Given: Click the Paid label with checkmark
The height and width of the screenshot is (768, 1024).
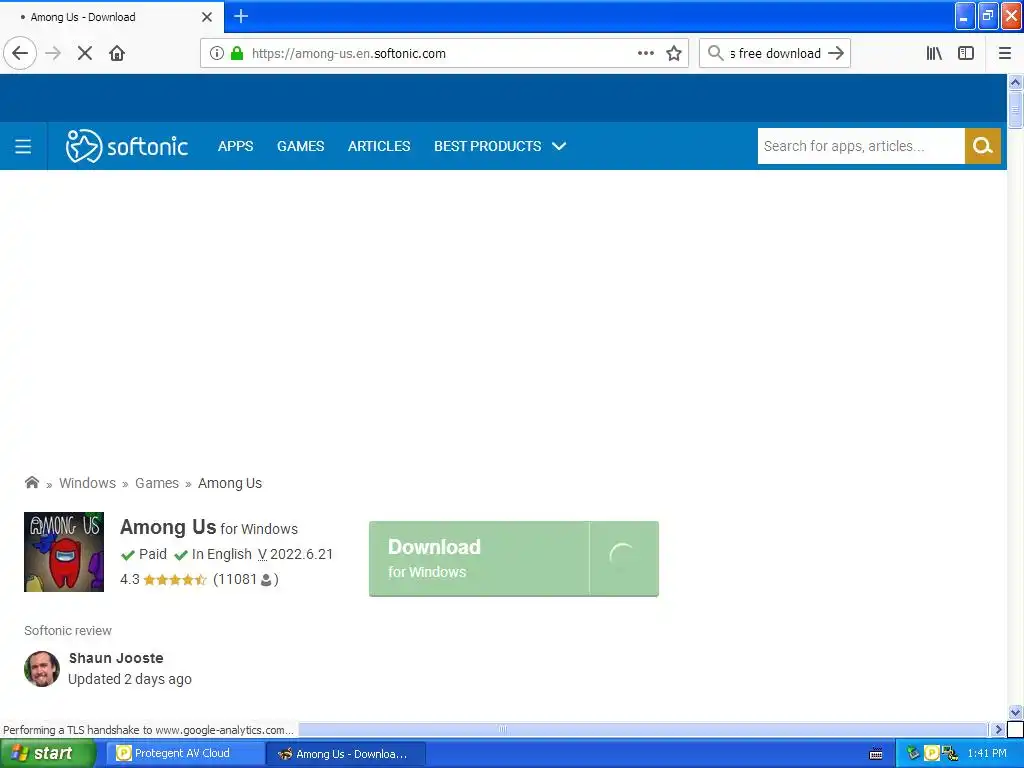Looking at the screenshot, I should pyautogui.click(x=144, y=554).
